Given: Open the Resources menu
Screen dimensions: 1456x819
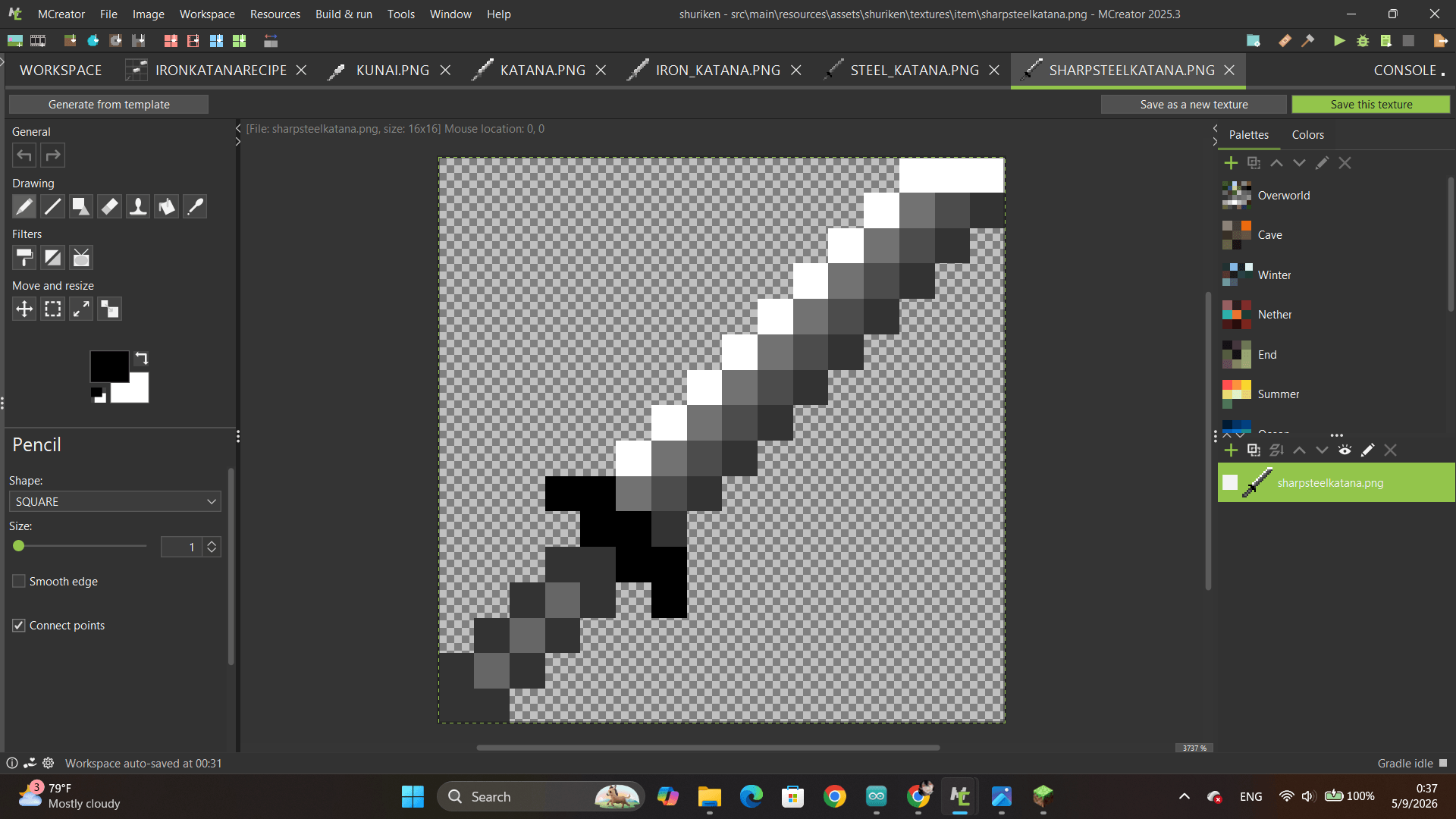Looking at the screenshot, I should pyautogui.click(x=275, y=14).
